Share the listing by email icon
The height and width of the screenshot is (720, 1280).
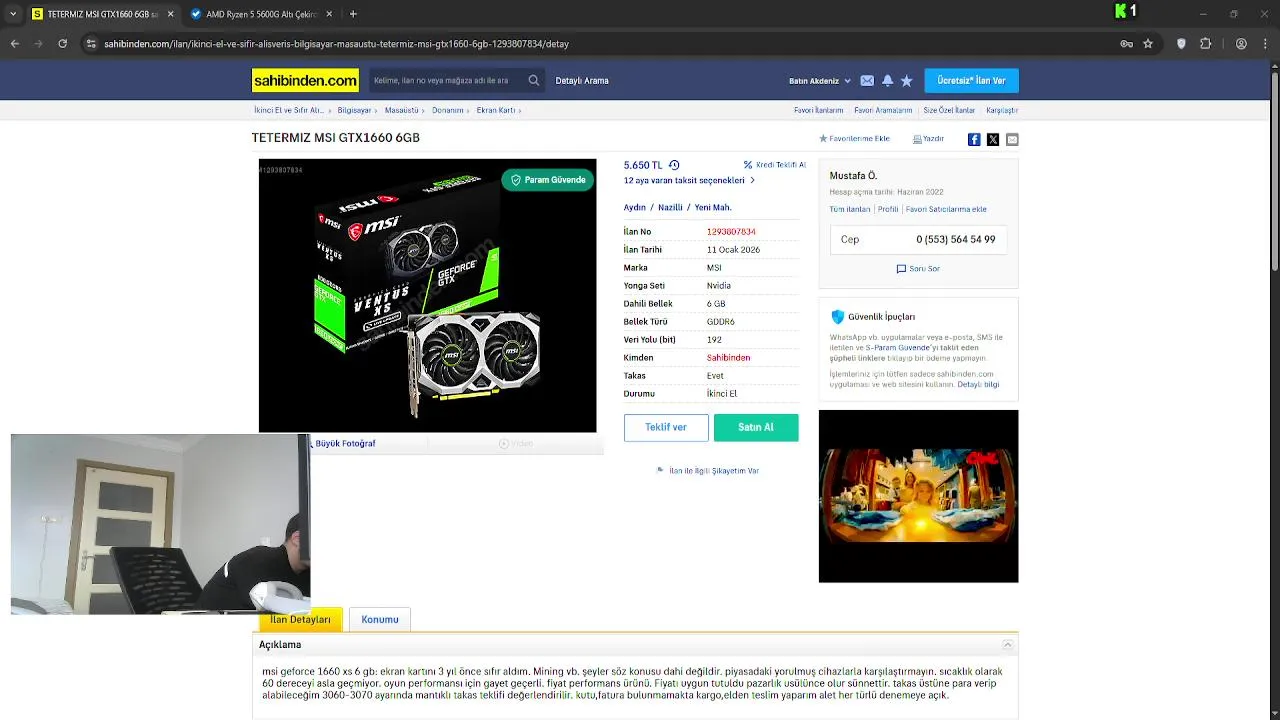(1012, 139)
